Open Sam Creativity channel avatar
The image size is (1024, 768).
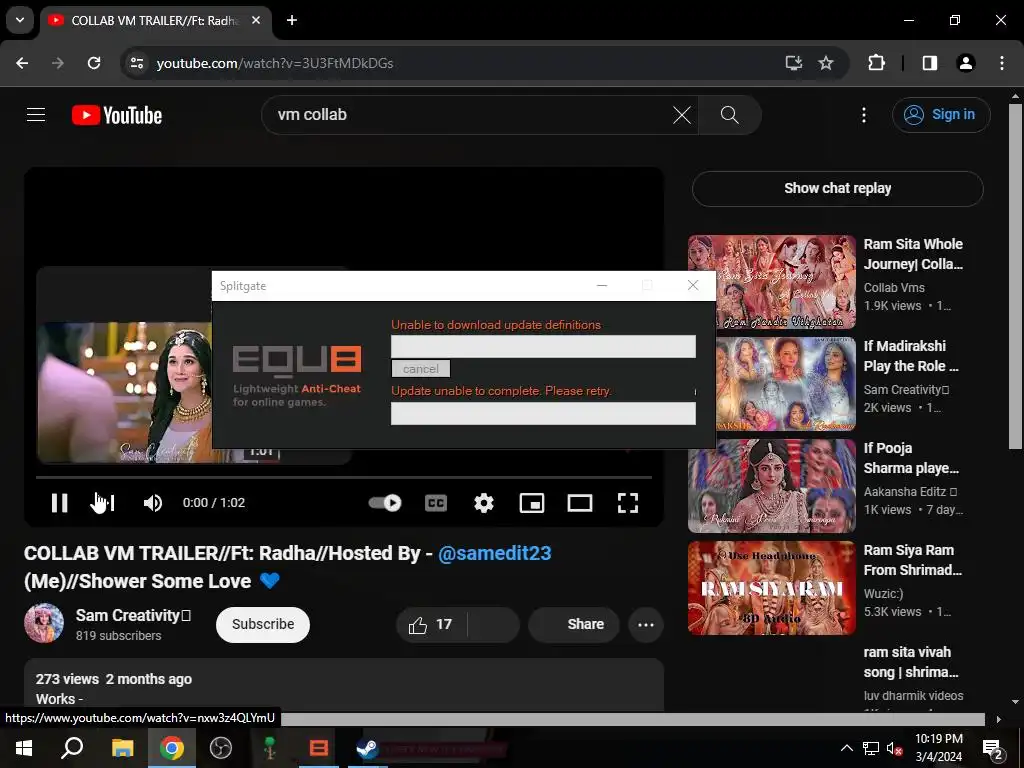coord(44,623)
